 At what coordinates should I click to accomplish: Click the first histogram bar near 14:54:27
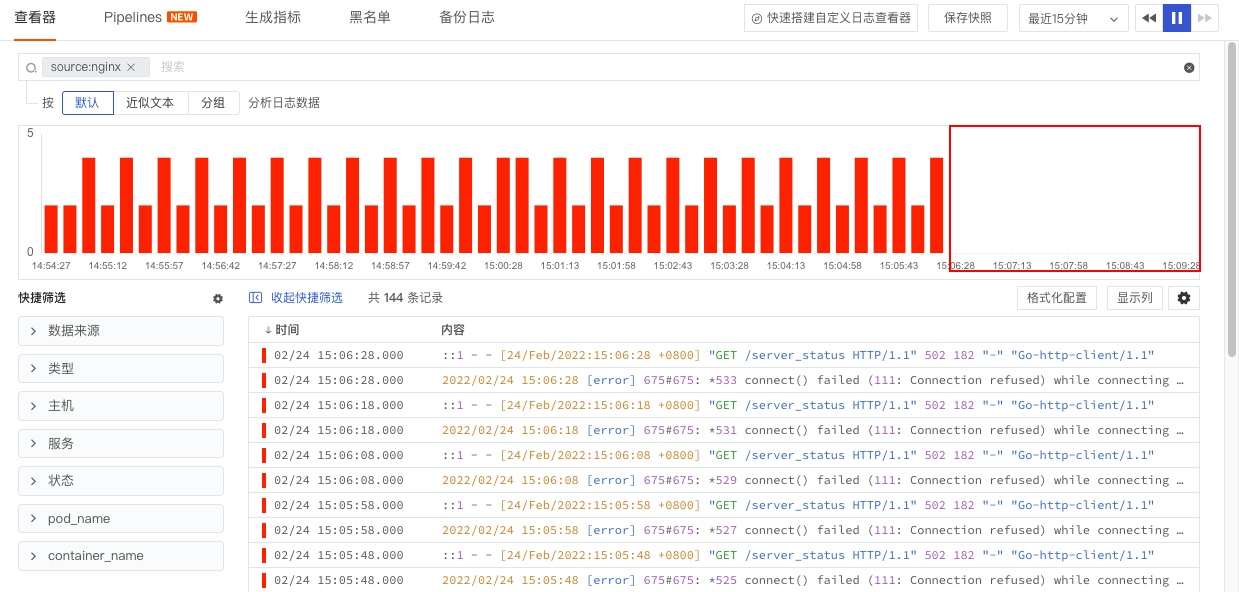point(51,229)
